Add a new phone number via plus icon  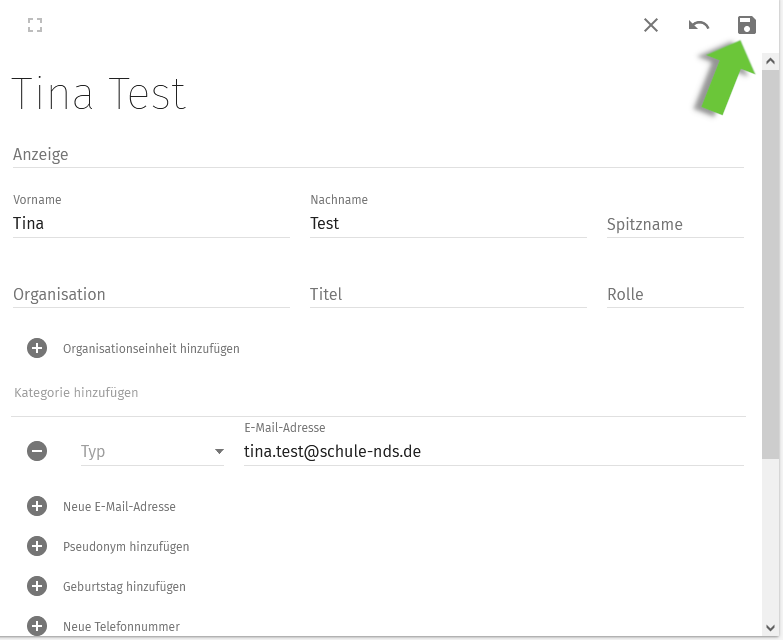[x=37, y=626]
